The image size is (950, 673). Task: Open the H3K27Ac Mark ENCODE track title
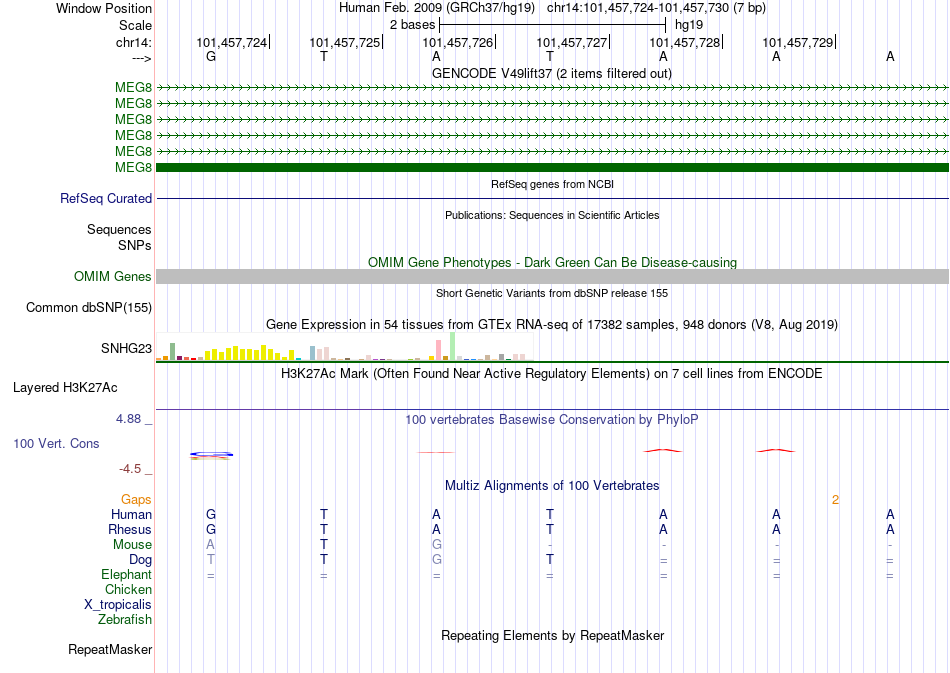tap(551, 373)
